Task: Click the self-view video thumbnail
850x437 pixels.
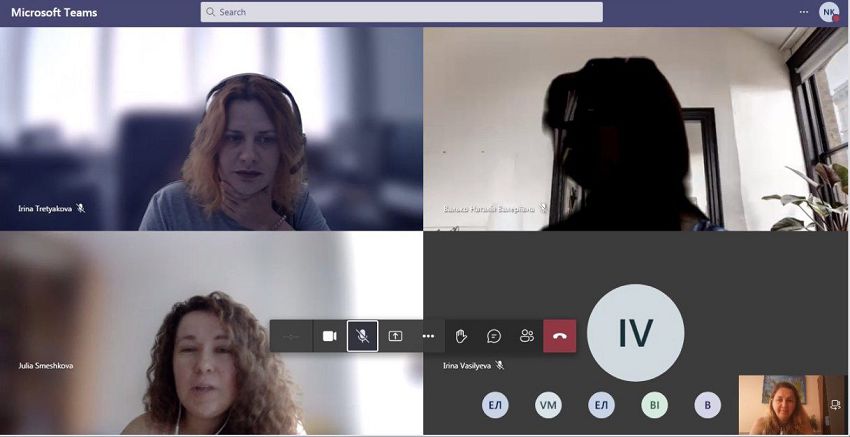Action: [x=778, y=405]
